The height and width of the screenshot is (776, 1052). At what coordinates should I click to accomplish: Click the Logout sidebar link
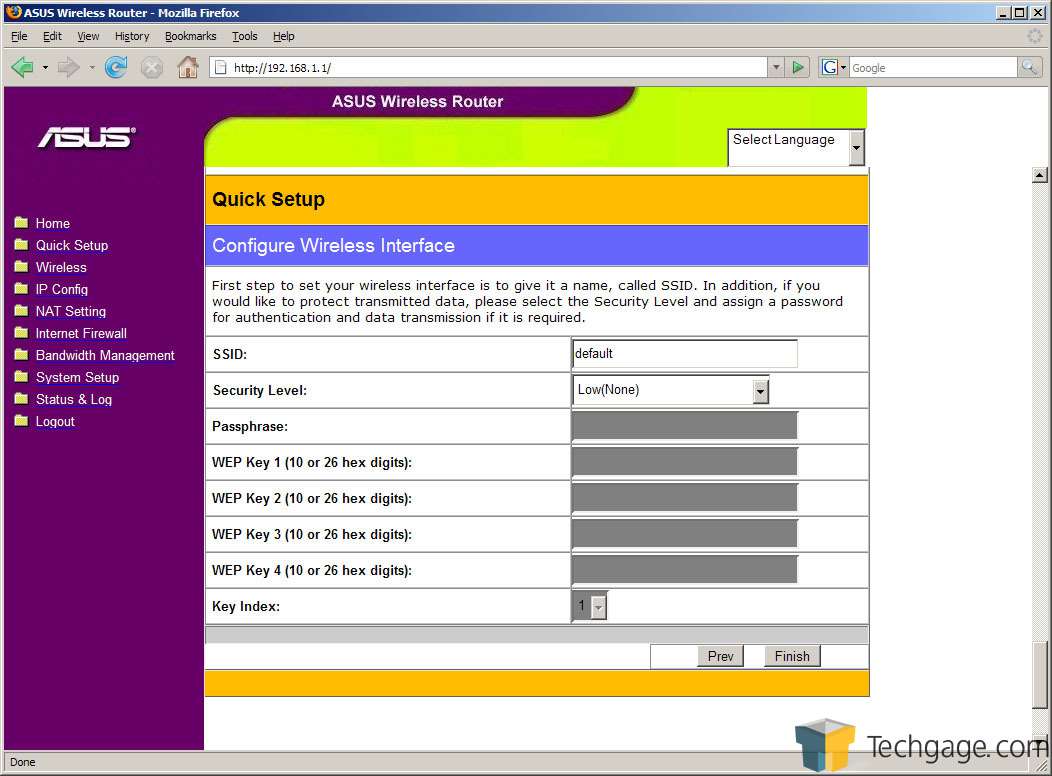pos(55,422)
